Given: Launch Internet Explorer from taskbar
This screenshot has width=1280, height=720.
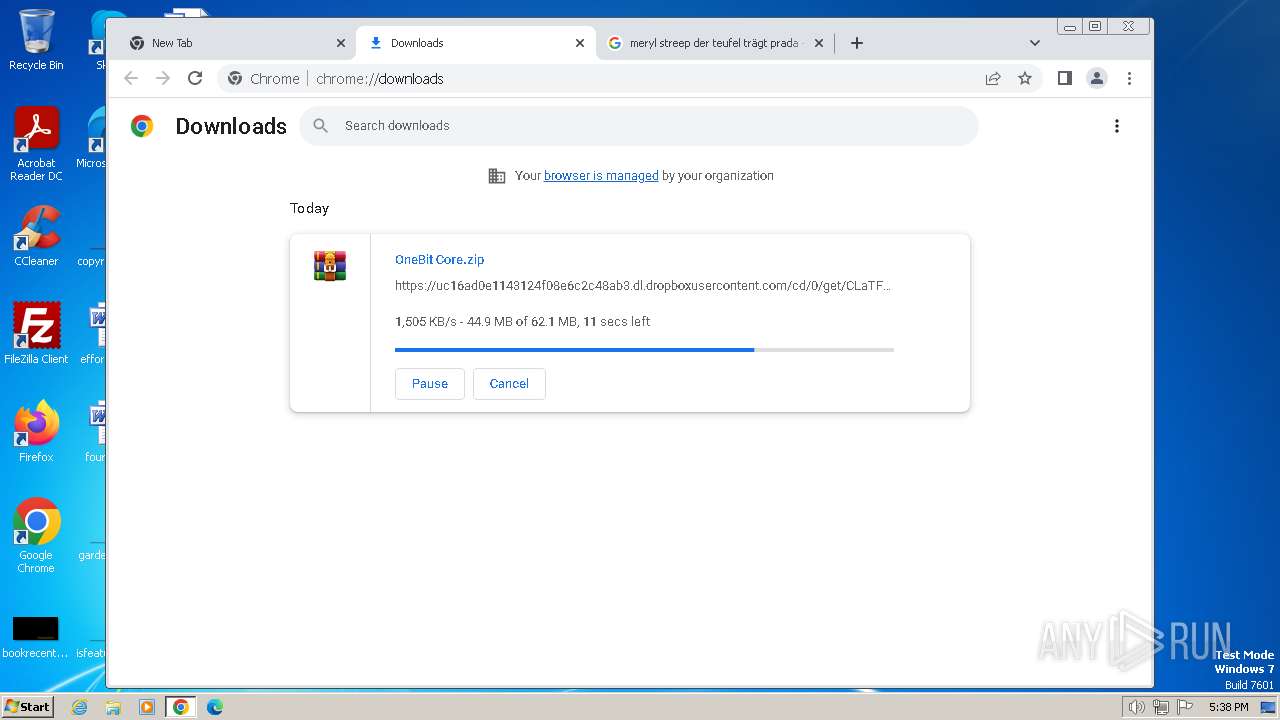Looking at the screenshot, I should tap(80, 707).
